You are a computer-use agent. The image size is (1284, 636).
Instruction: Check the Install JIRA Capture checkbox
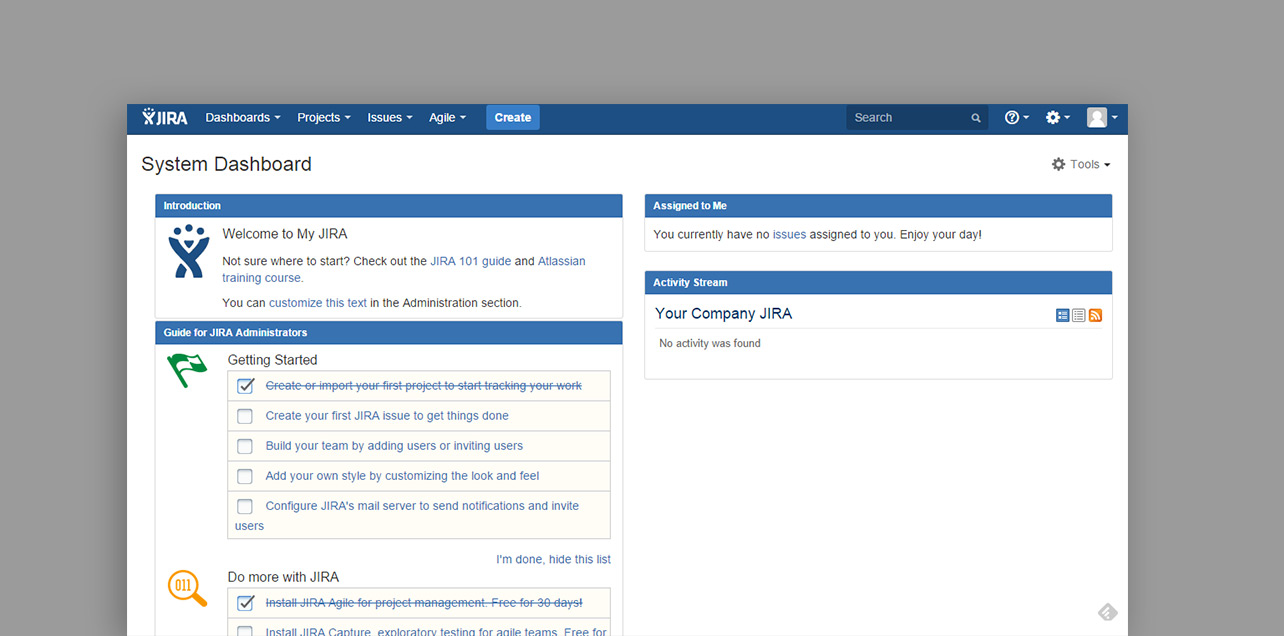(x=245, y=632)
